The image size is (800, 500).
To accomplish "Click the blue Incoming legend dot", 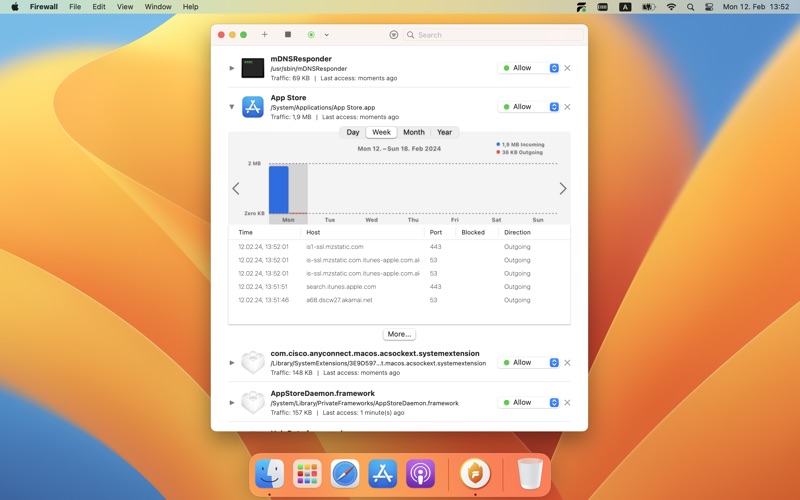I will (498, 144).
